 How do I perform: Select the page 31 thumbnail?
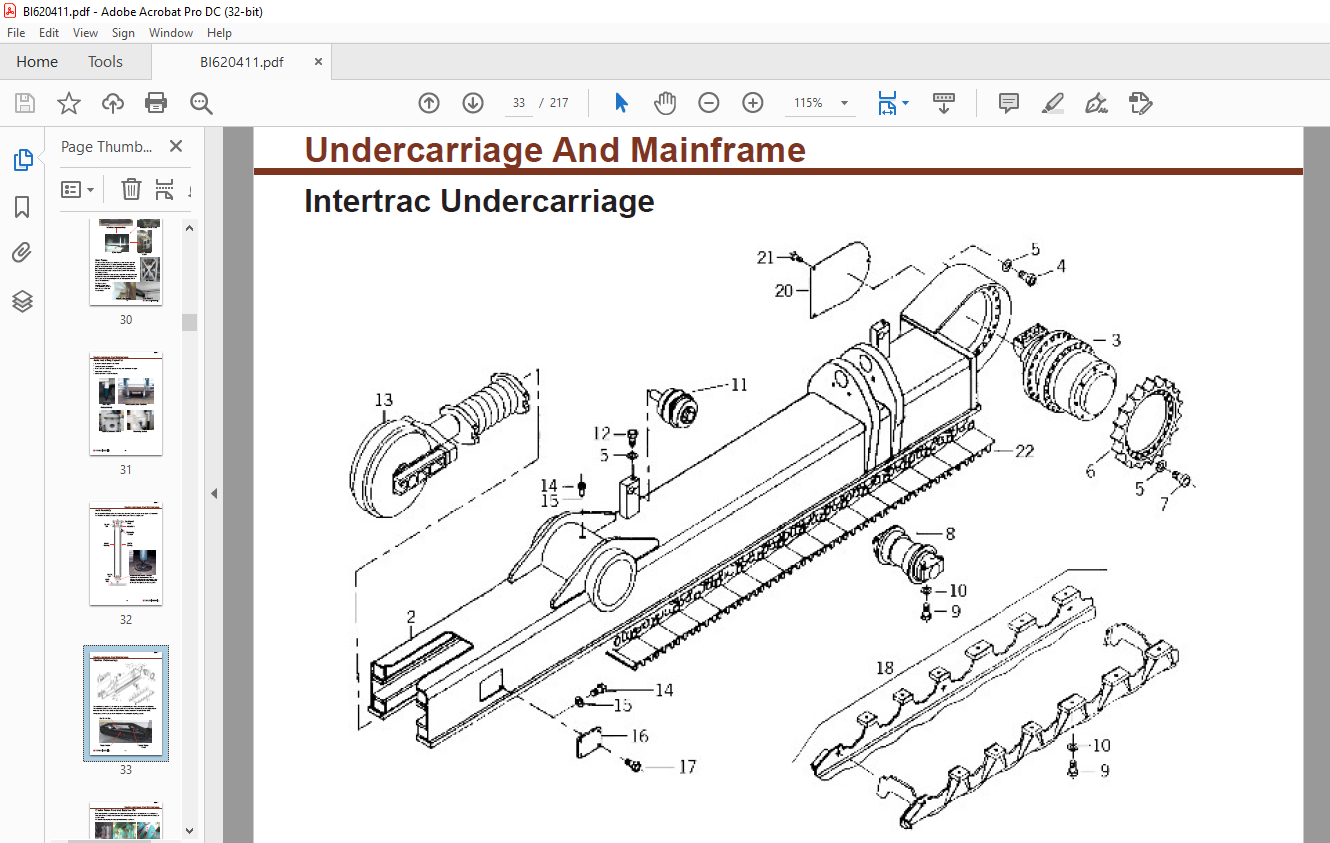[x=126, y=404]
